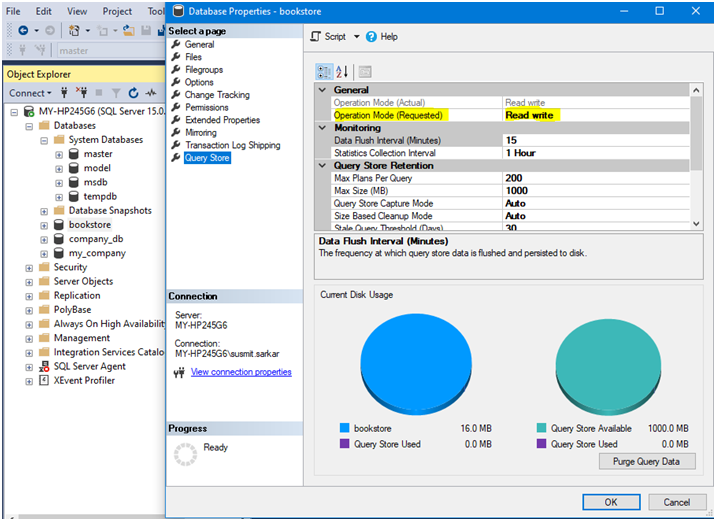This screenshot has height=521, width=716.
Task: Click the OK button
Action: (611, 502)
